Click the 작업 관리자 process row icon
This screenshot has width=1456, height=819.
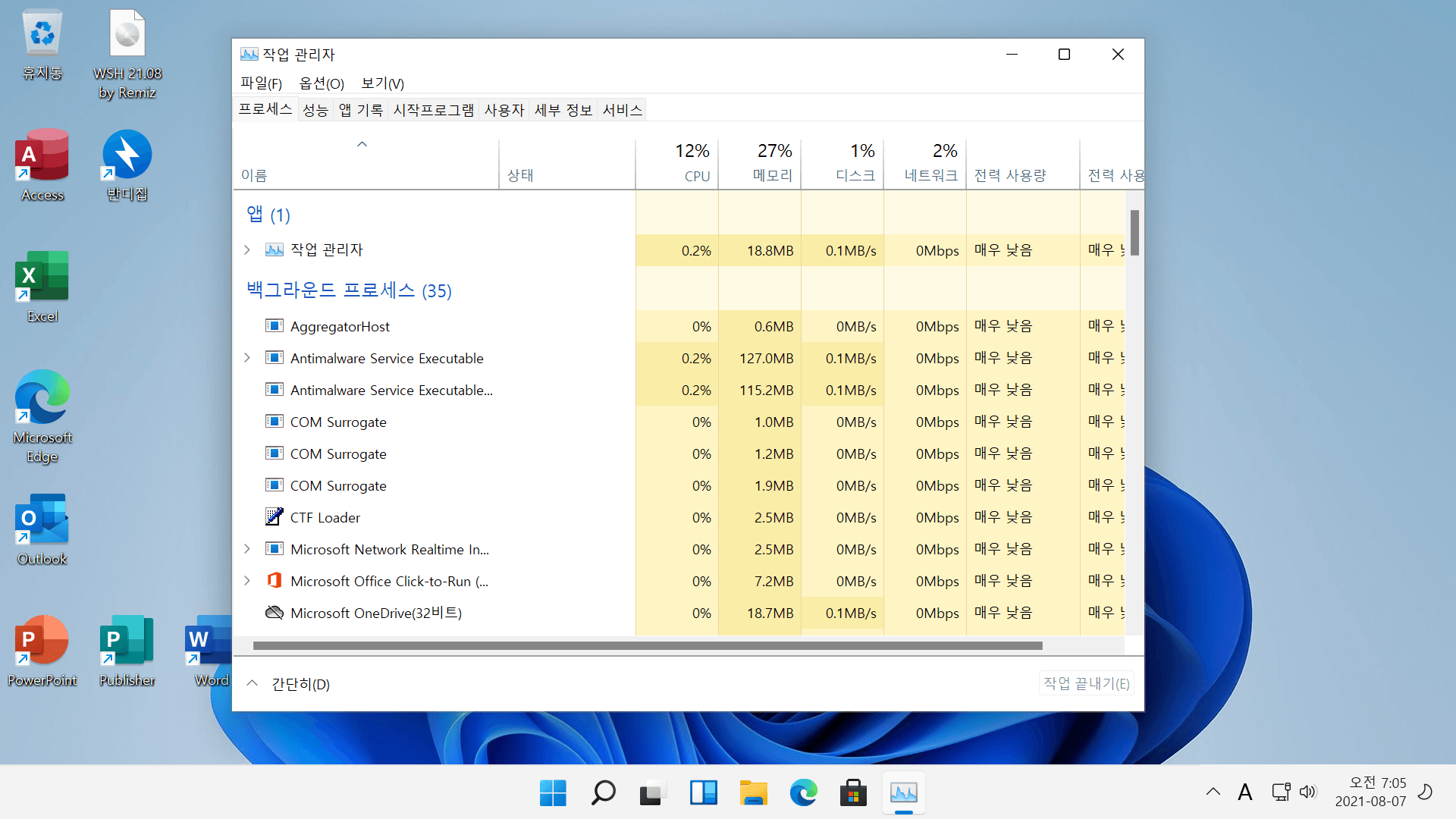(x=275, y=249)
